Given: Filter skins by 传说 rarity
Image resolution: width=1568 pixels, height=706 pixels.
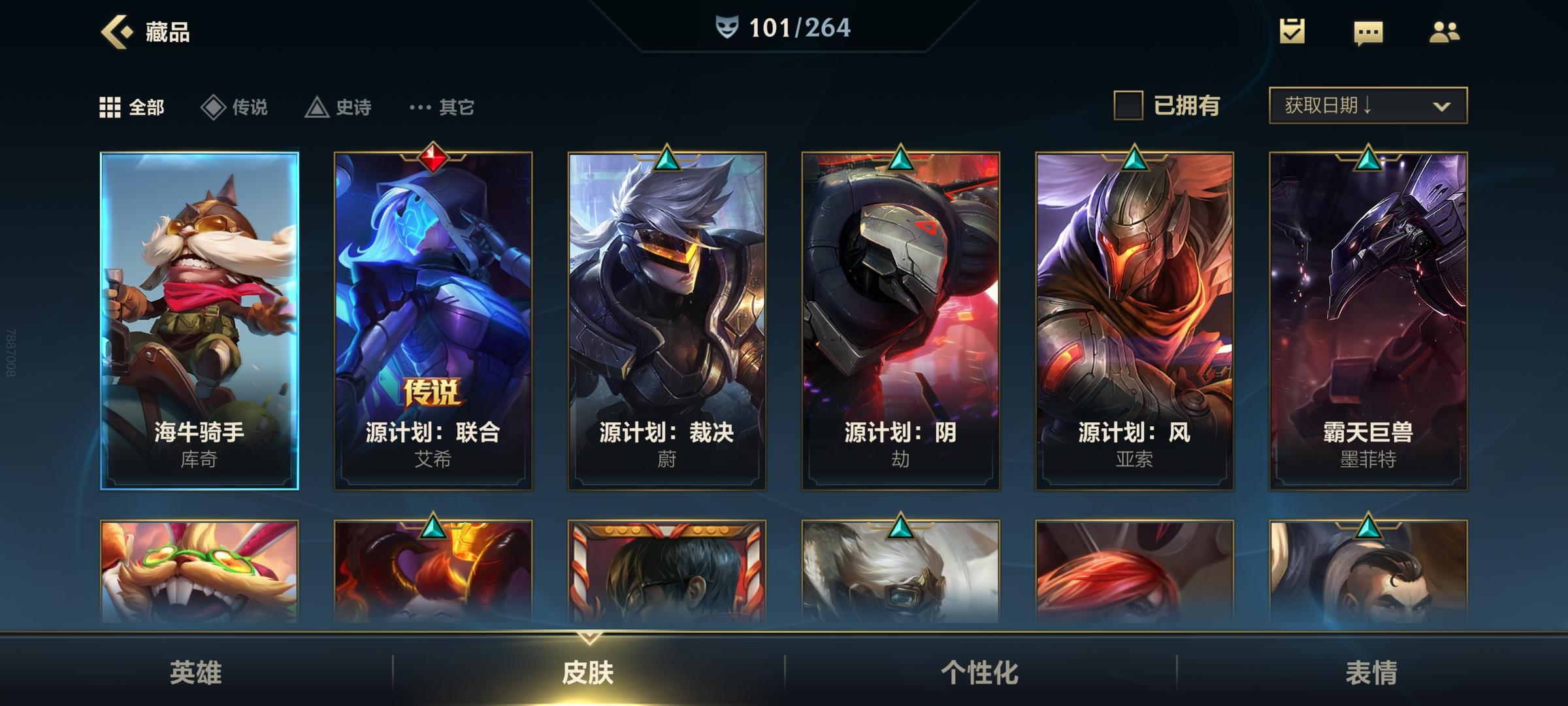Looking at the screenshot, I should [235, 107].
